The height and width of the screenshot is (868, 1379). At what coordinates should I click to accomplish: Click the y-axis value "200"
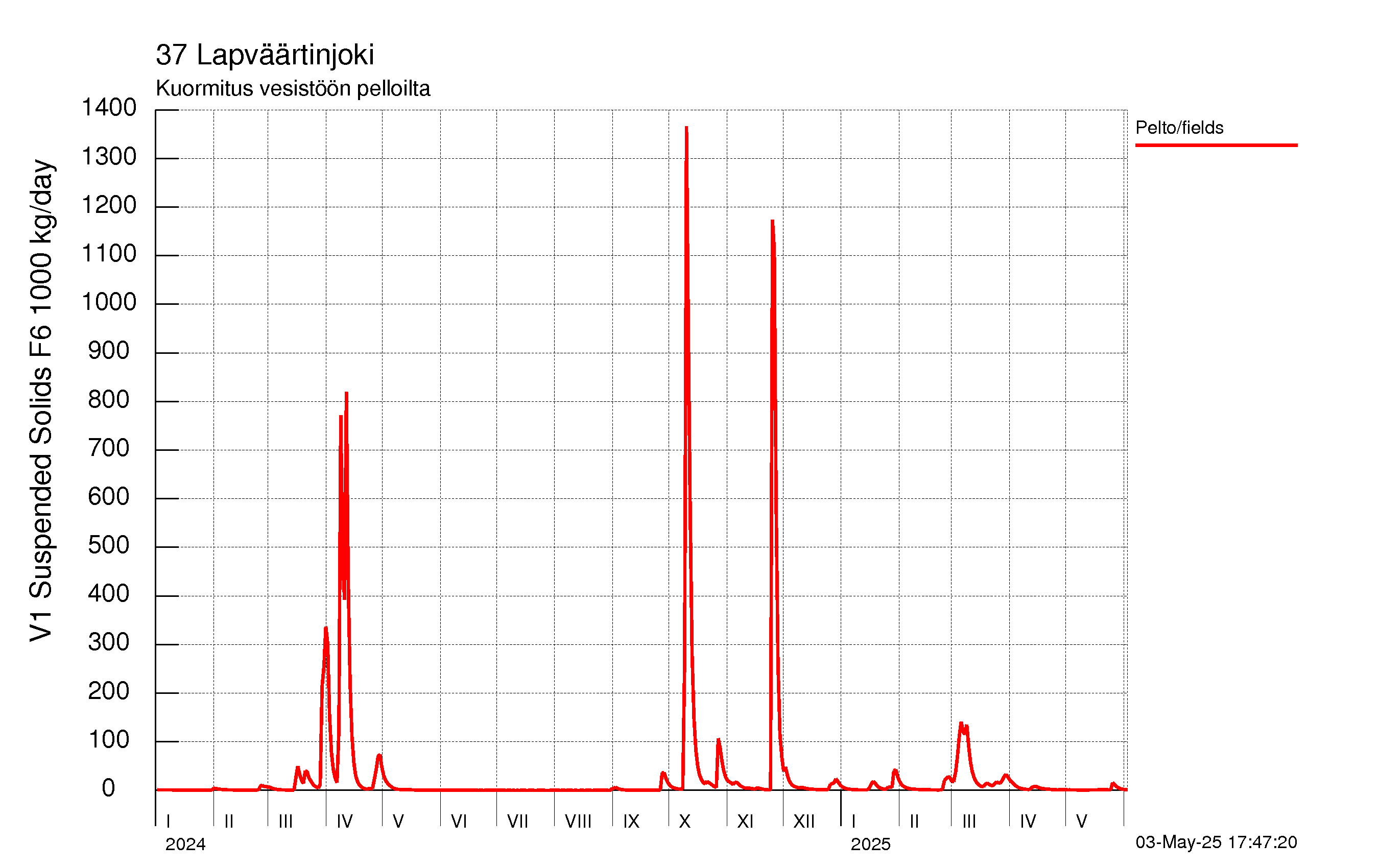[x=109, y=691]
